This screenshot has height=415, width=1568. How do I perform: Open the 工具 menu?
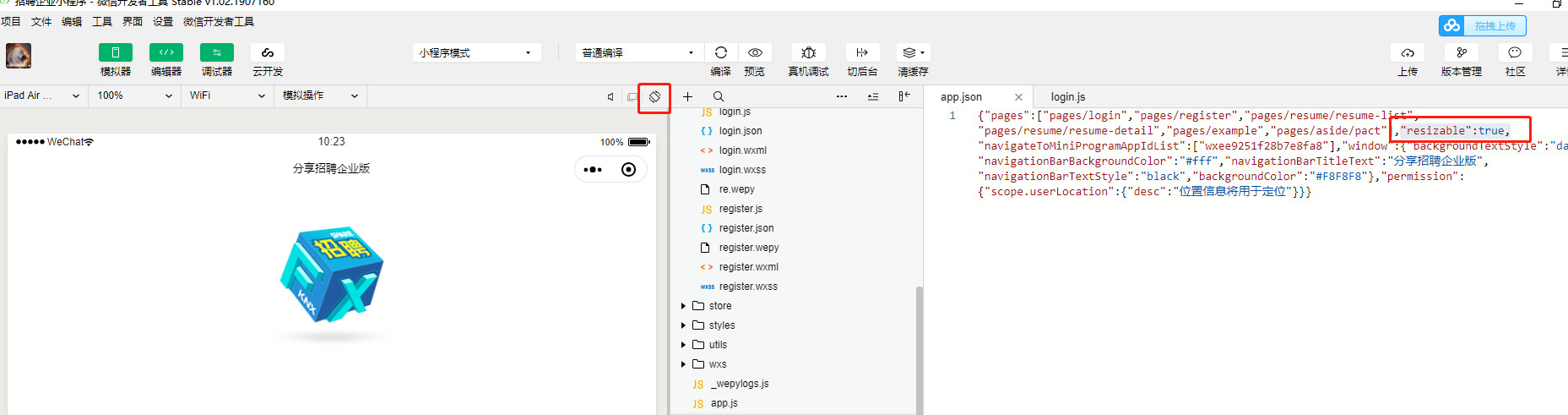pyautogui.click(x=102, y=22)
